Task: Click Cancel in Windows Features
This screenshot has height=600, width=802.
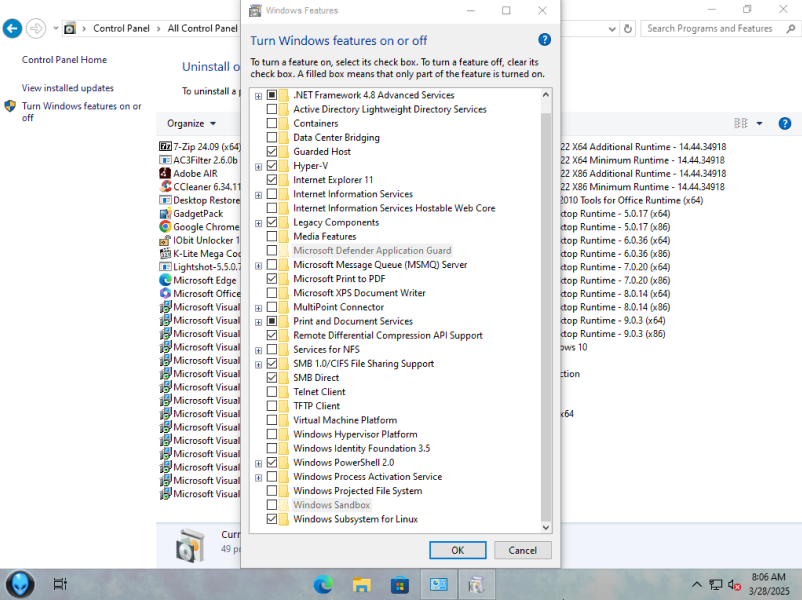Action: coord(523,550)
